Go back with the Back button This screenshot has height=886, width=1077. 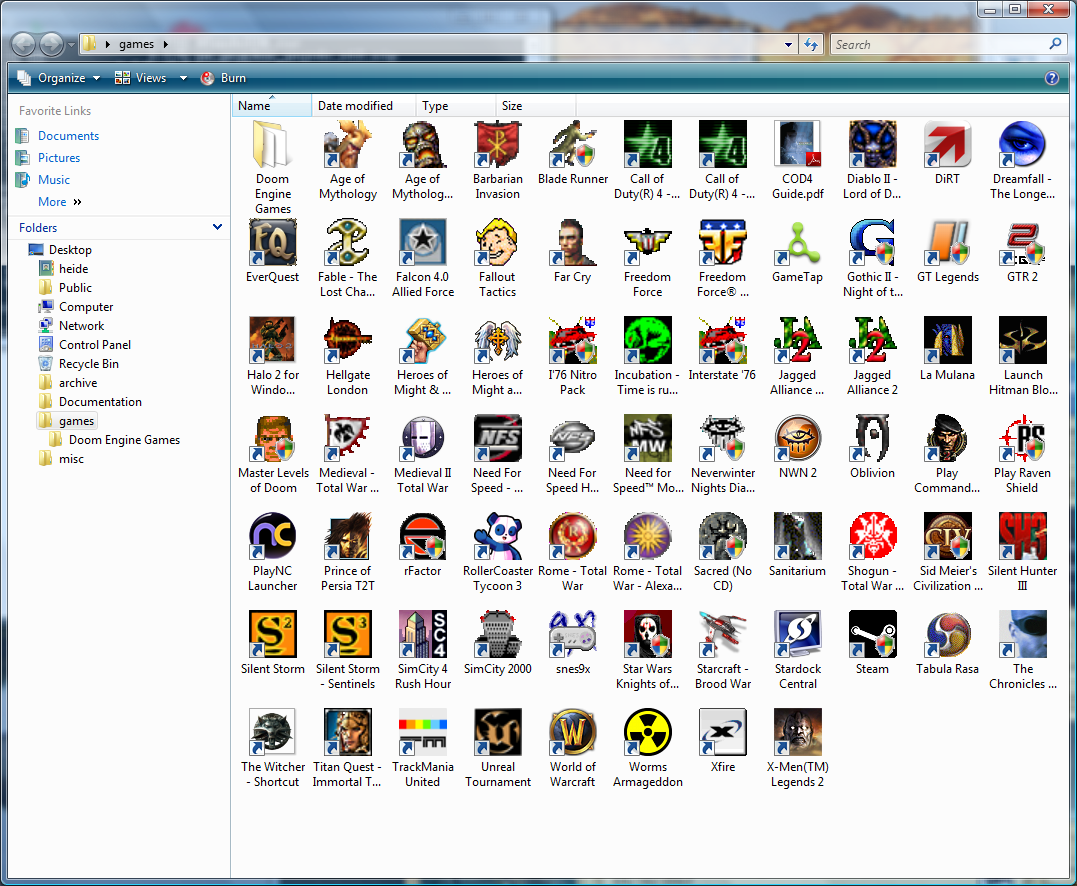point(23,45)
